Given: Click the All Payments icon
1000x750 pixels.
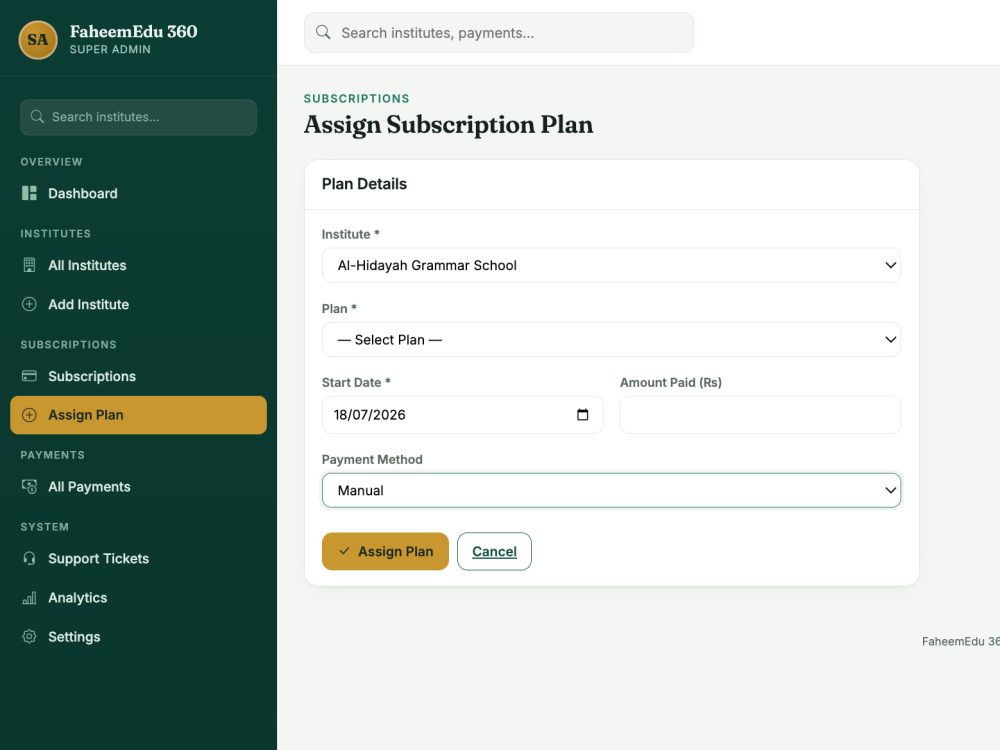Looking at the screenshot, I should 29,487.
